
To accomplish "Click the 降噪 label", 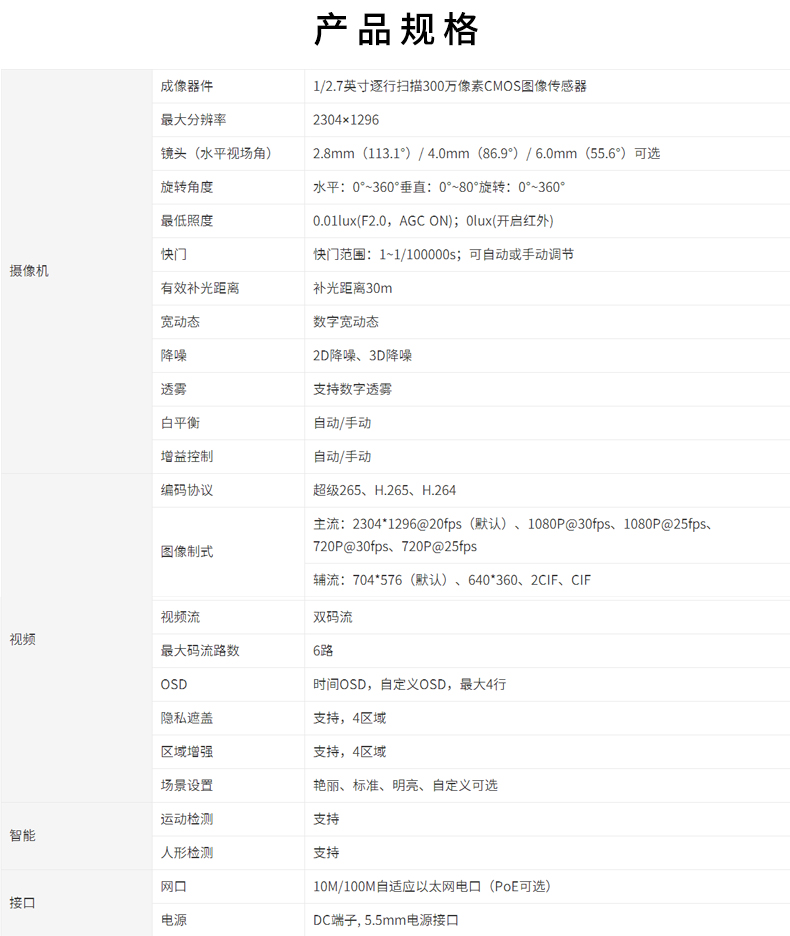I will click(x=173, y=355).
